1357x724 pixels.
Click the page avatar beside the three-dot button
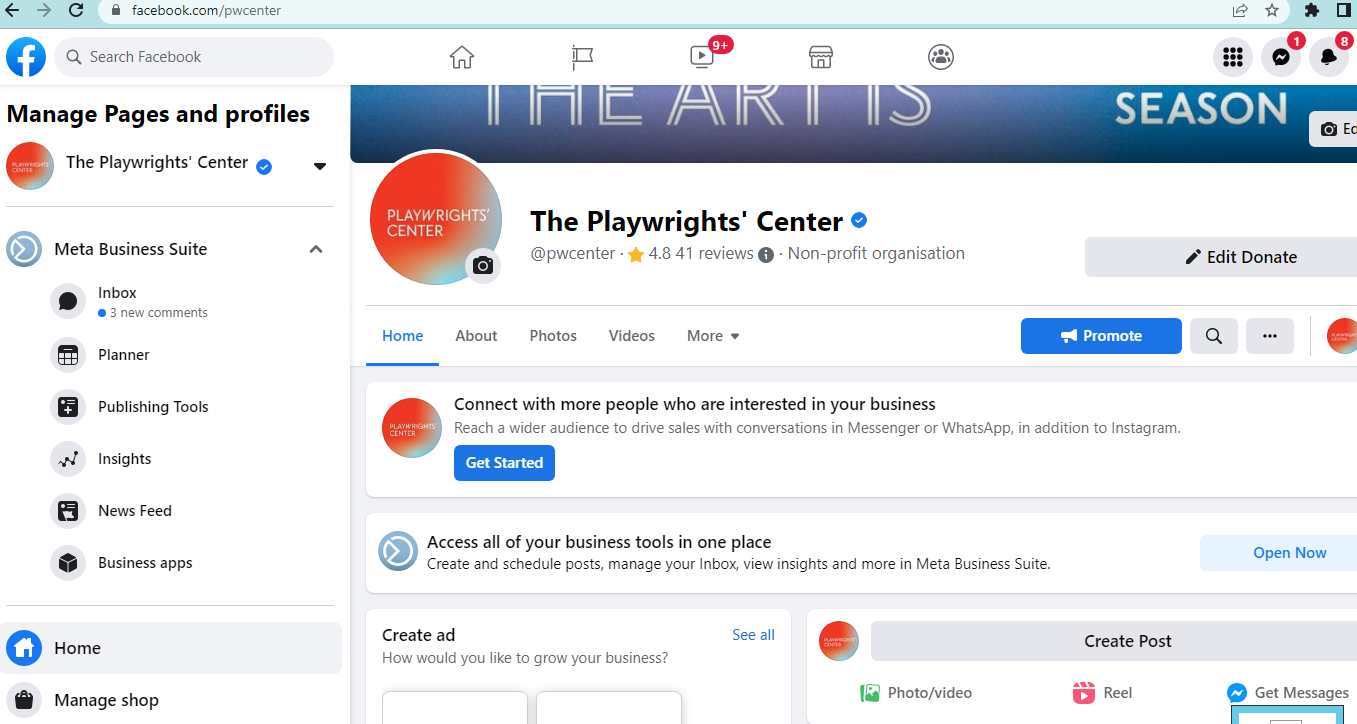coord(1342,336)
